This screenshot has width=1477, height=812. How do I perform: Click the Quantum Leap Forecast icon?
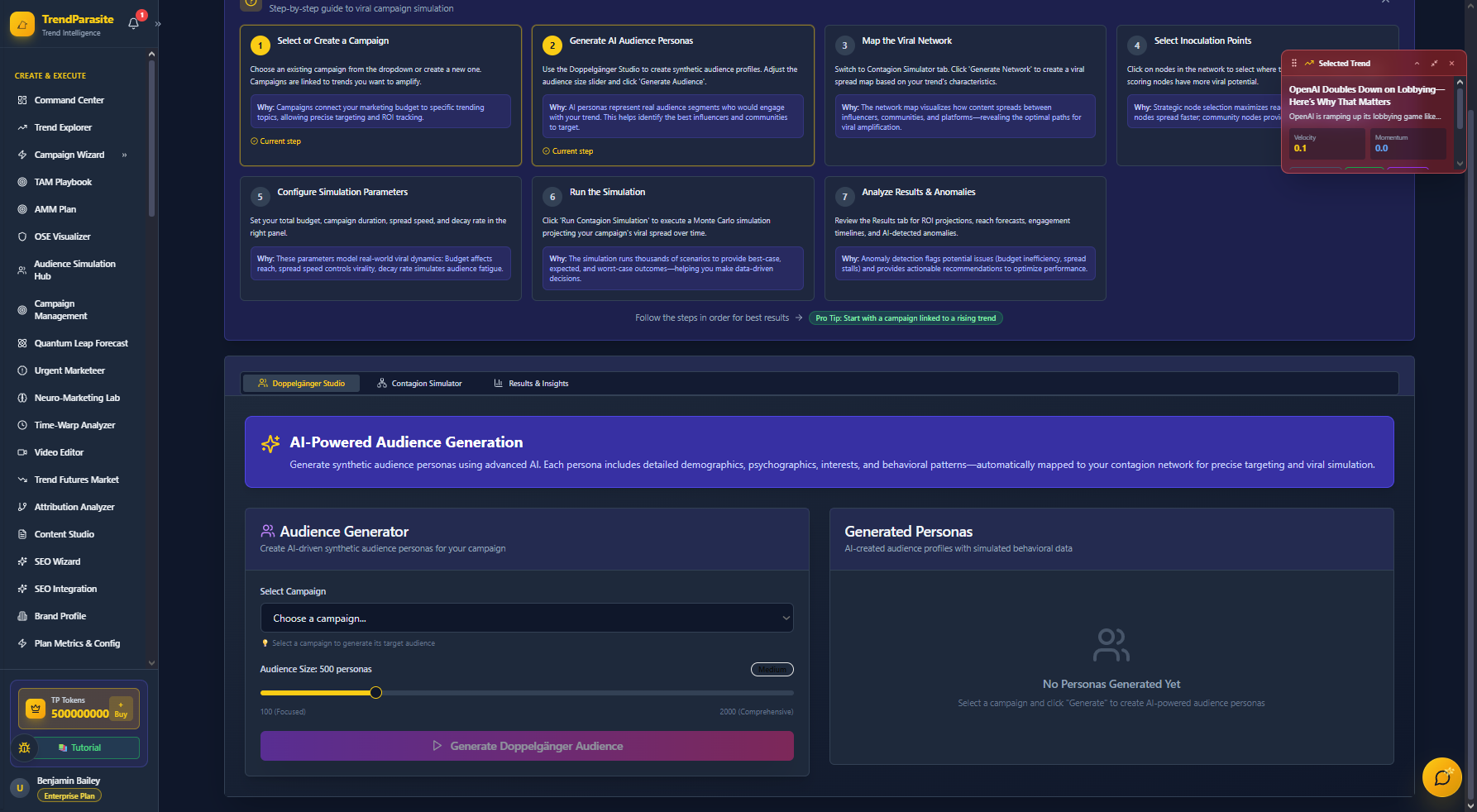click(x=22, y=343)
